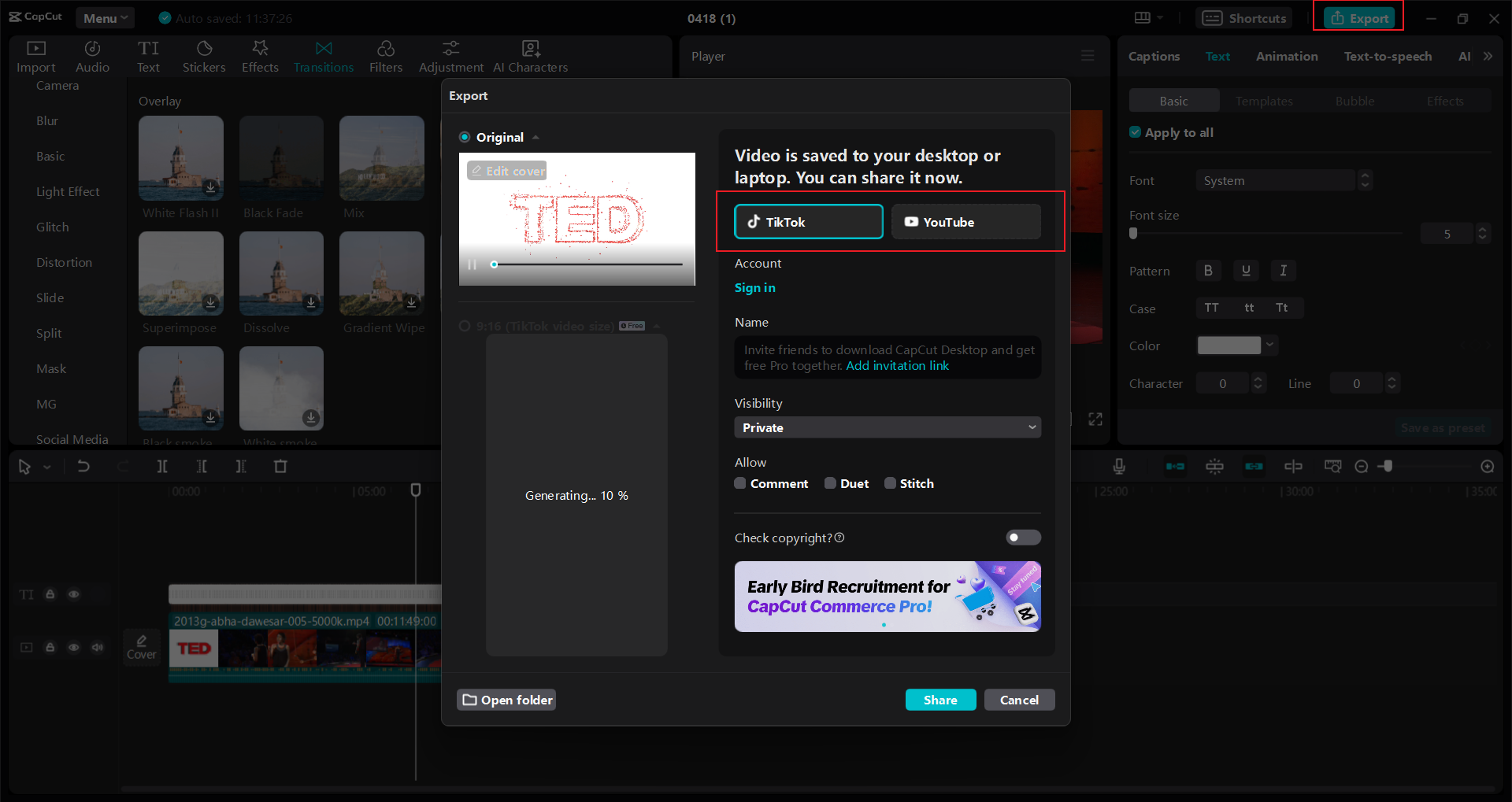Open the Effects tool icon

(260, 57)
